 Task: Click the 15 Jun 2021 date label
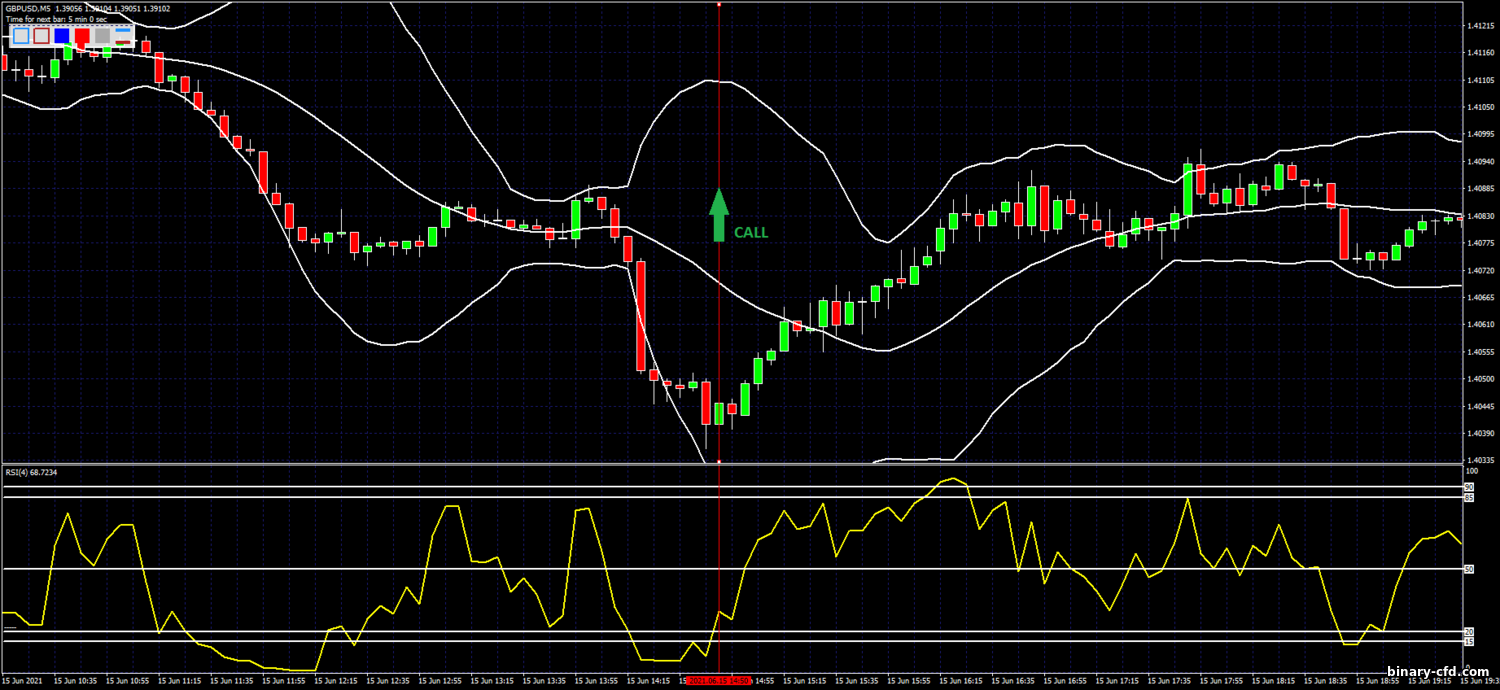pos(22,681)
